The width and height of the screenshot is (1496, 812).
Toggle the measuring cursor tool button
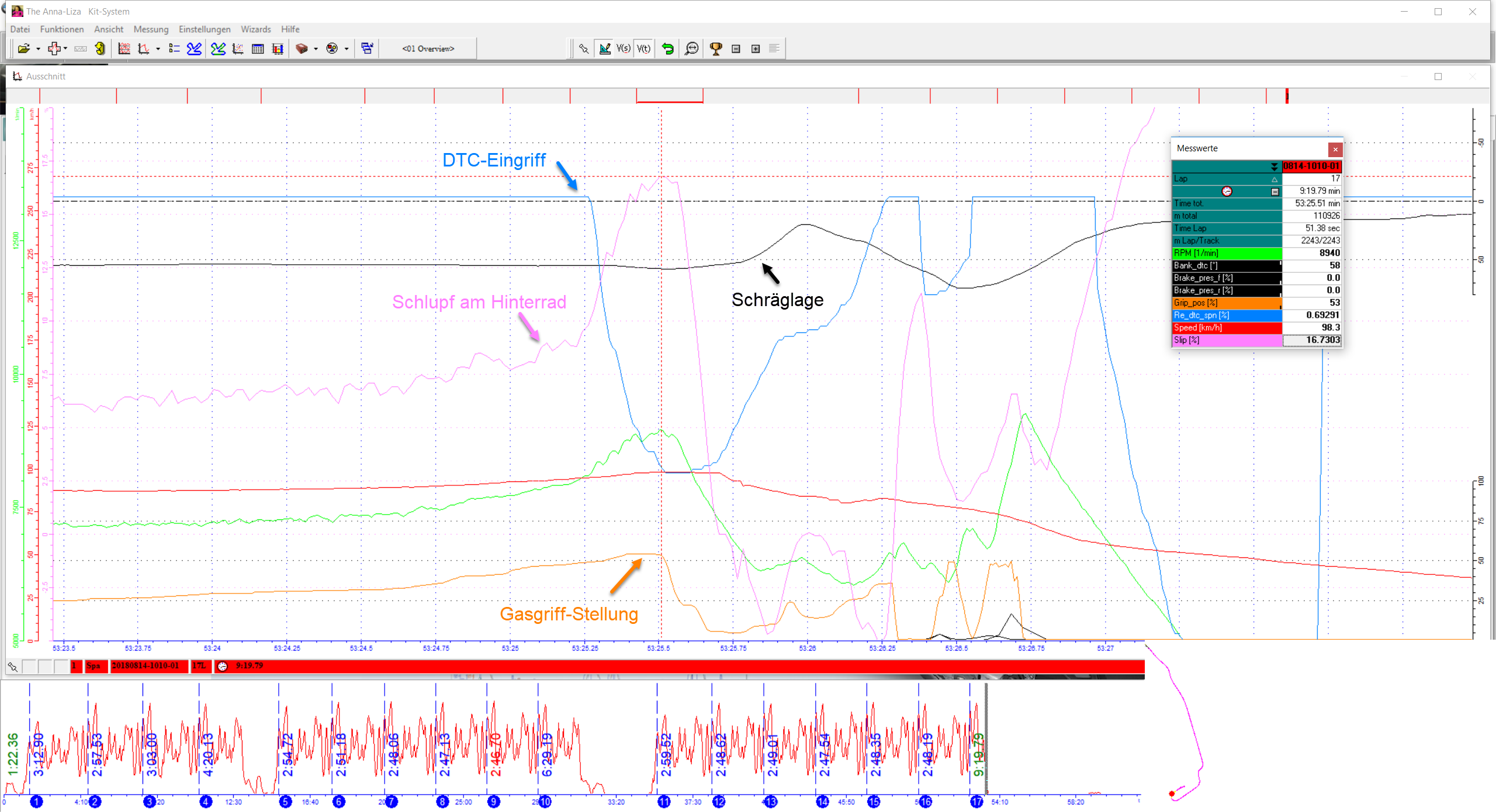click(x=605, y=48)
